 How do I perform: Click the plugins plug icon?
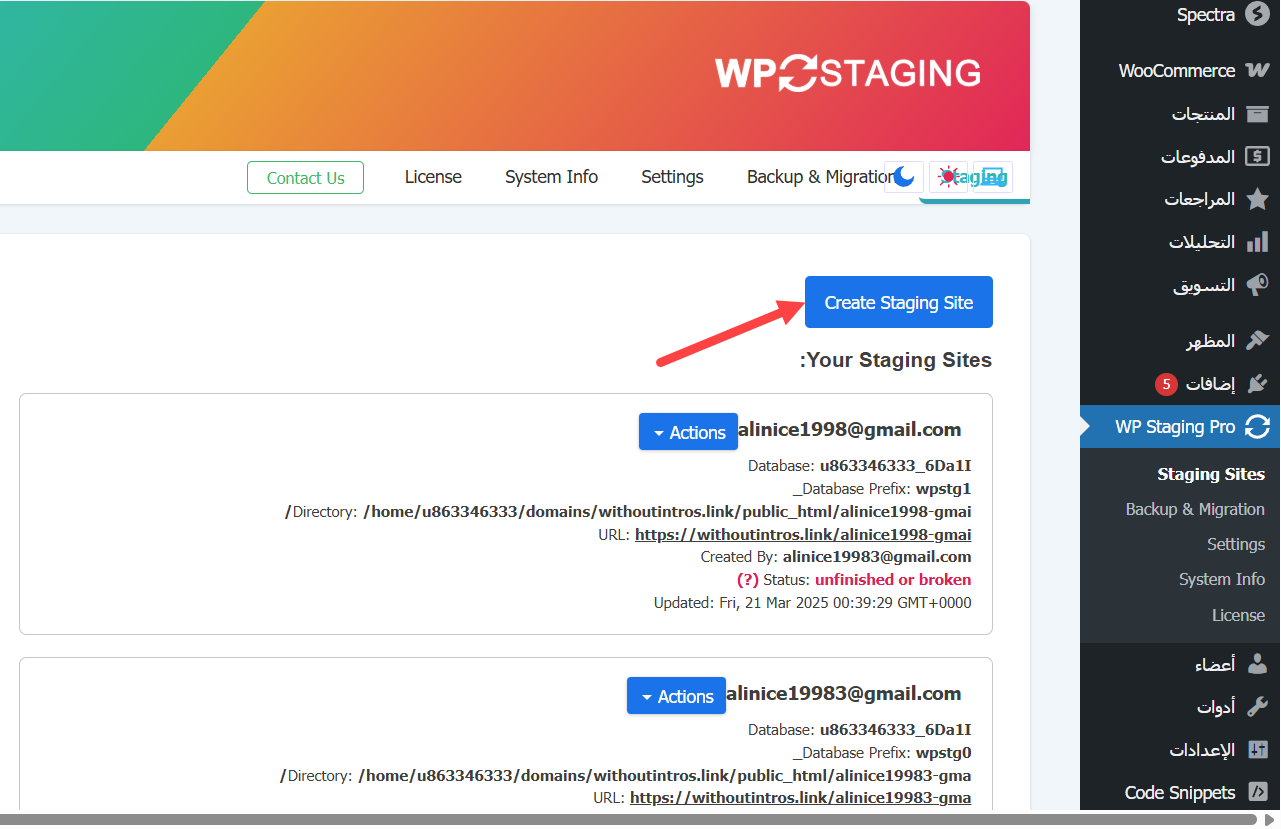click(1257, 384)
